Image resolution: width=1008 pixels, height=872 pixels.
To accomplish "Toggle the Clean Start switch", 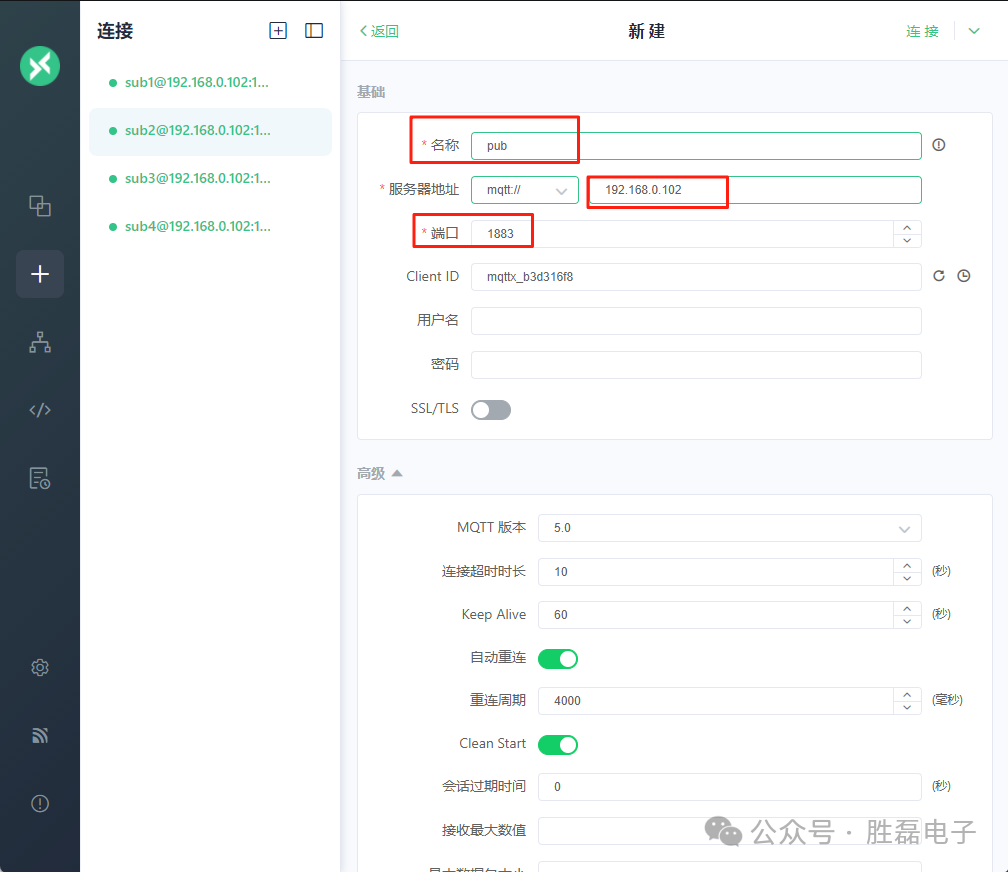I will (x=558, y=745).
